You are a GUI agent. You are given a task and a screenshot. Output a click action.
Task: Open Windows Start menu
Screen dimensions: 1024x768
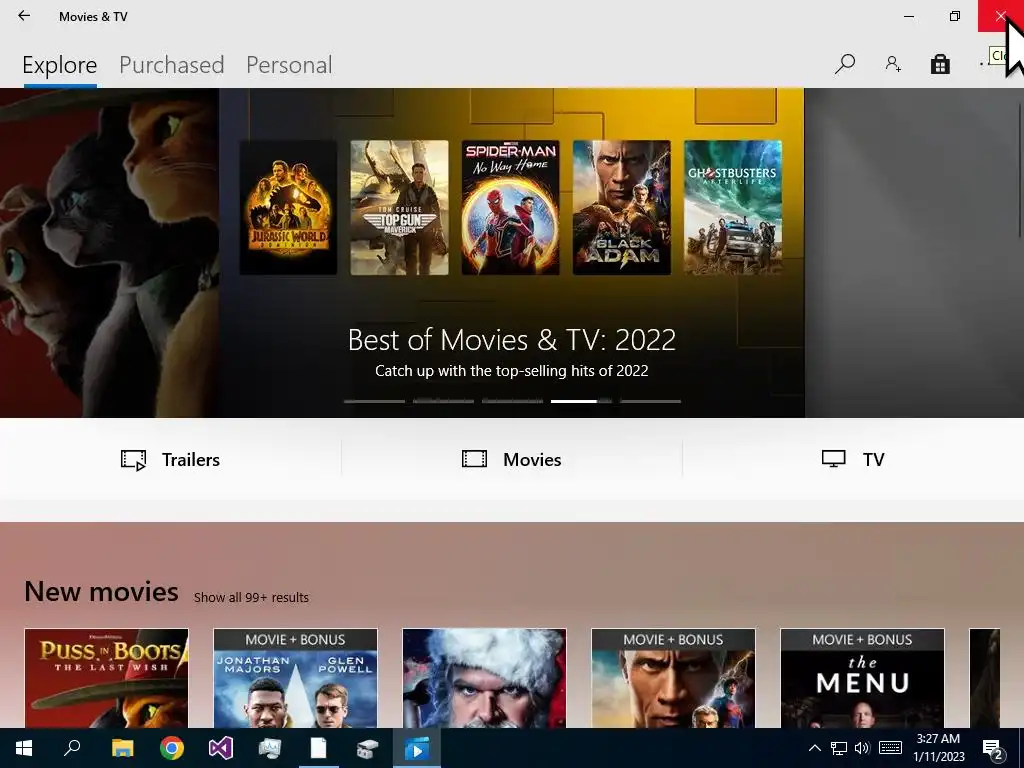pyautogui.click(x=24, y=748)
